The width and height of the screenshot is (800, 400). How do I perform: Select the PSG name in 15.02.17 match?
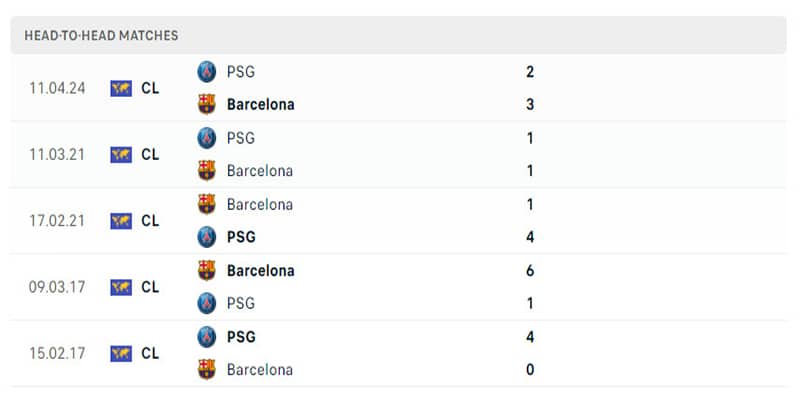tap(241, 337)
